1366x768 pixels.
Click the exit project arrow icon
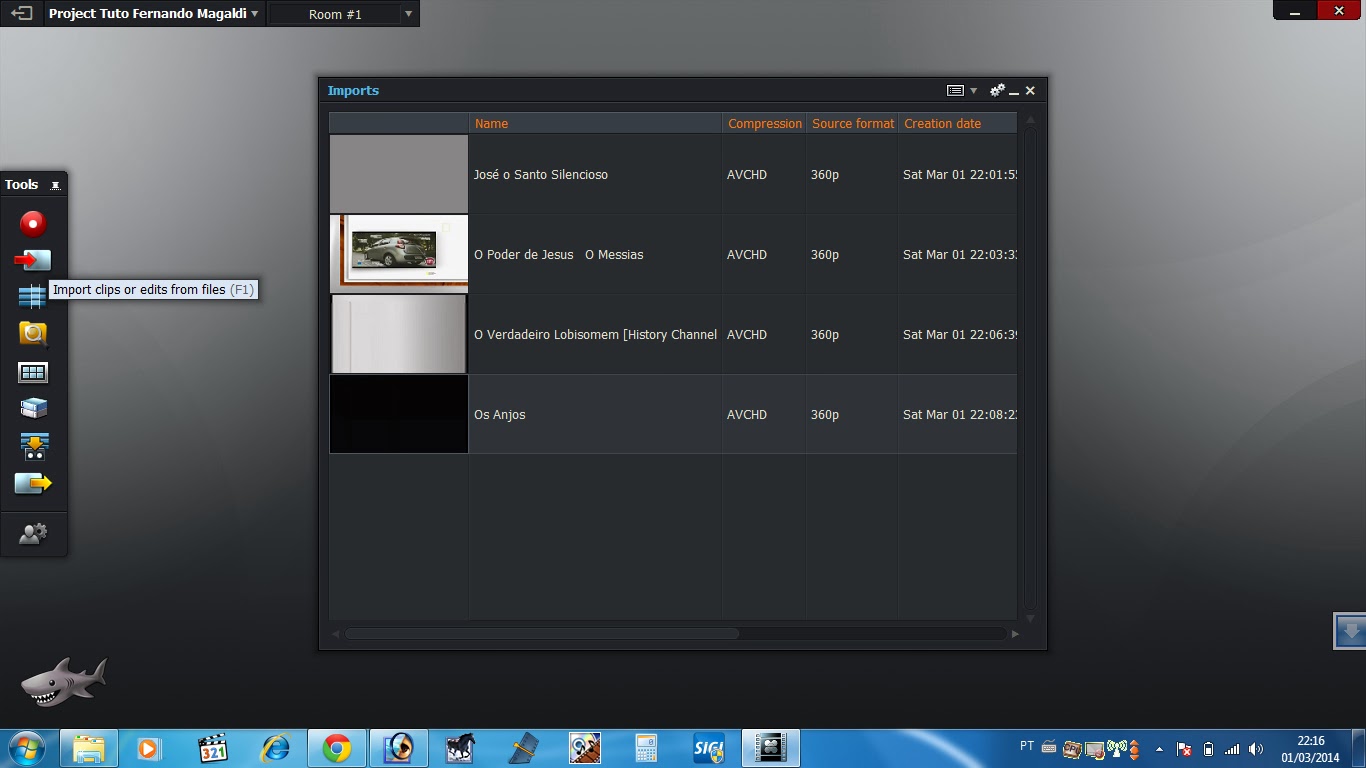click(x=22, y=14)
